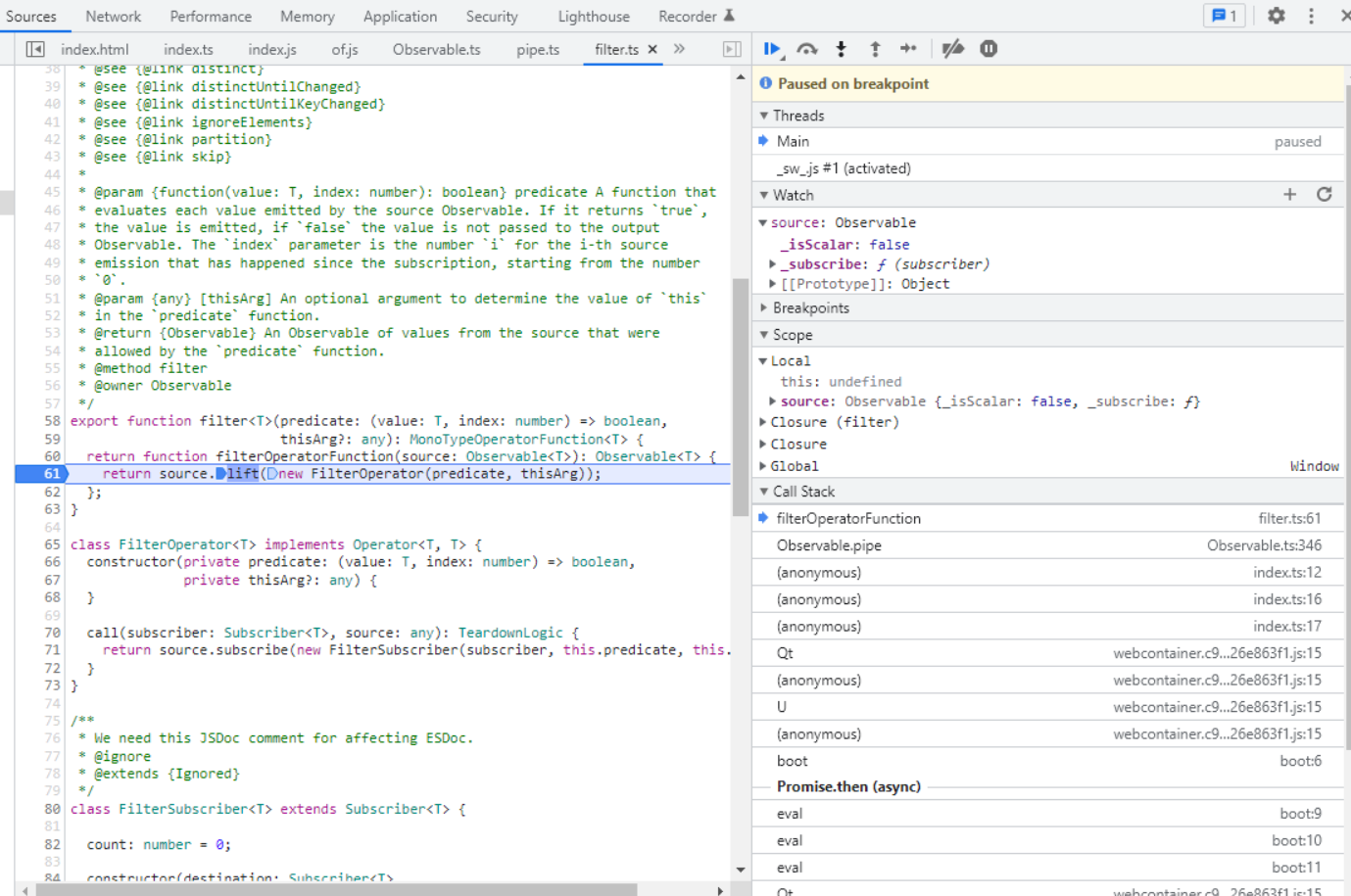This screenshot has width=1351, height=896.
Task: Open of.js file tab
Action: [x=345, y=49]
